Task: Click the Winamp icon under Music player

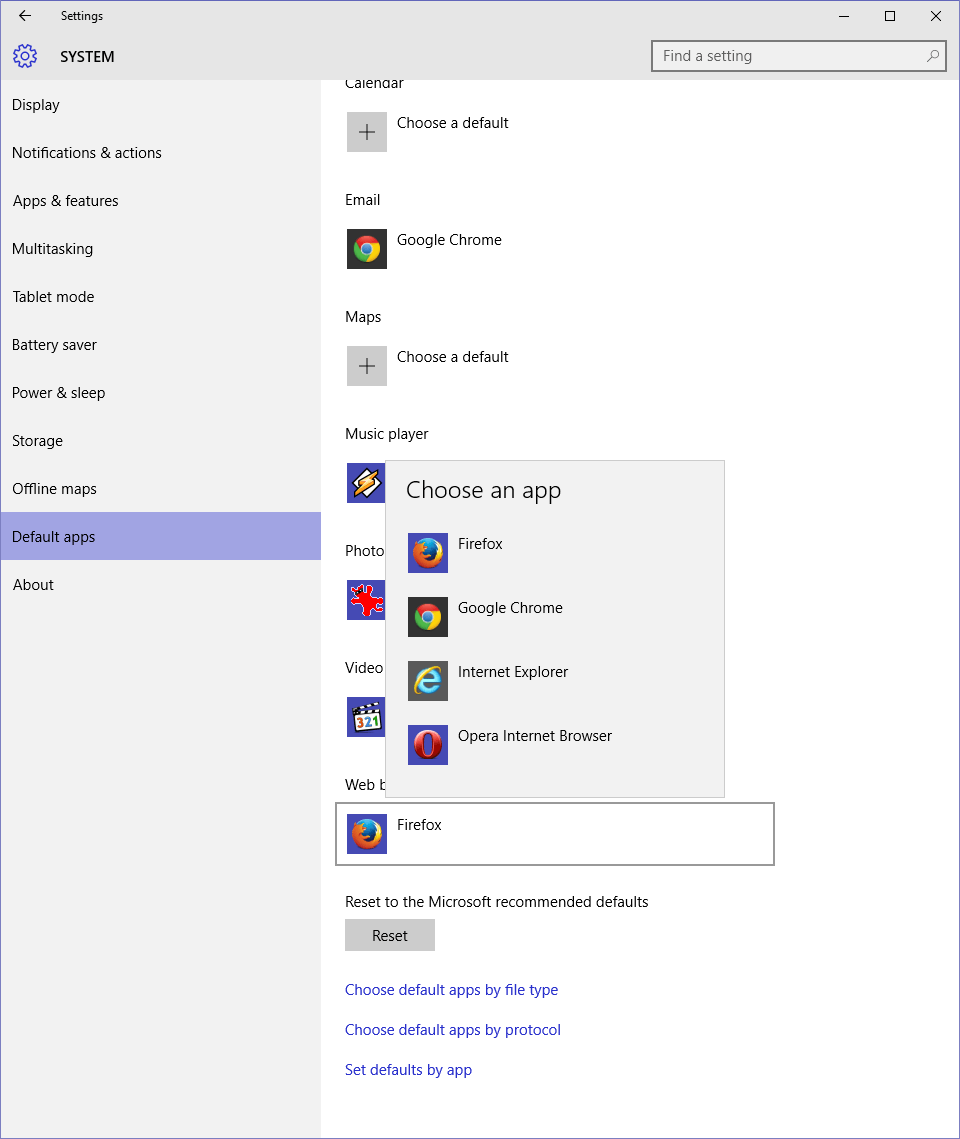Action: pyautogui.click(x=365, y=483)
